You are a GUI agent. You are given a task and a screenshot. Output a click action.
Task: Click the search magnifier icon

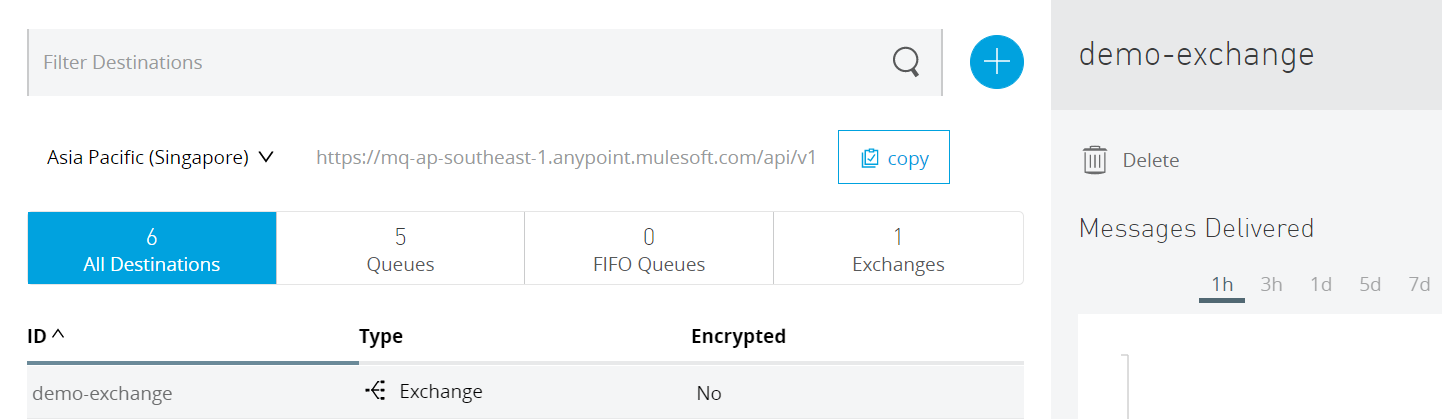(x=906, y=62)
